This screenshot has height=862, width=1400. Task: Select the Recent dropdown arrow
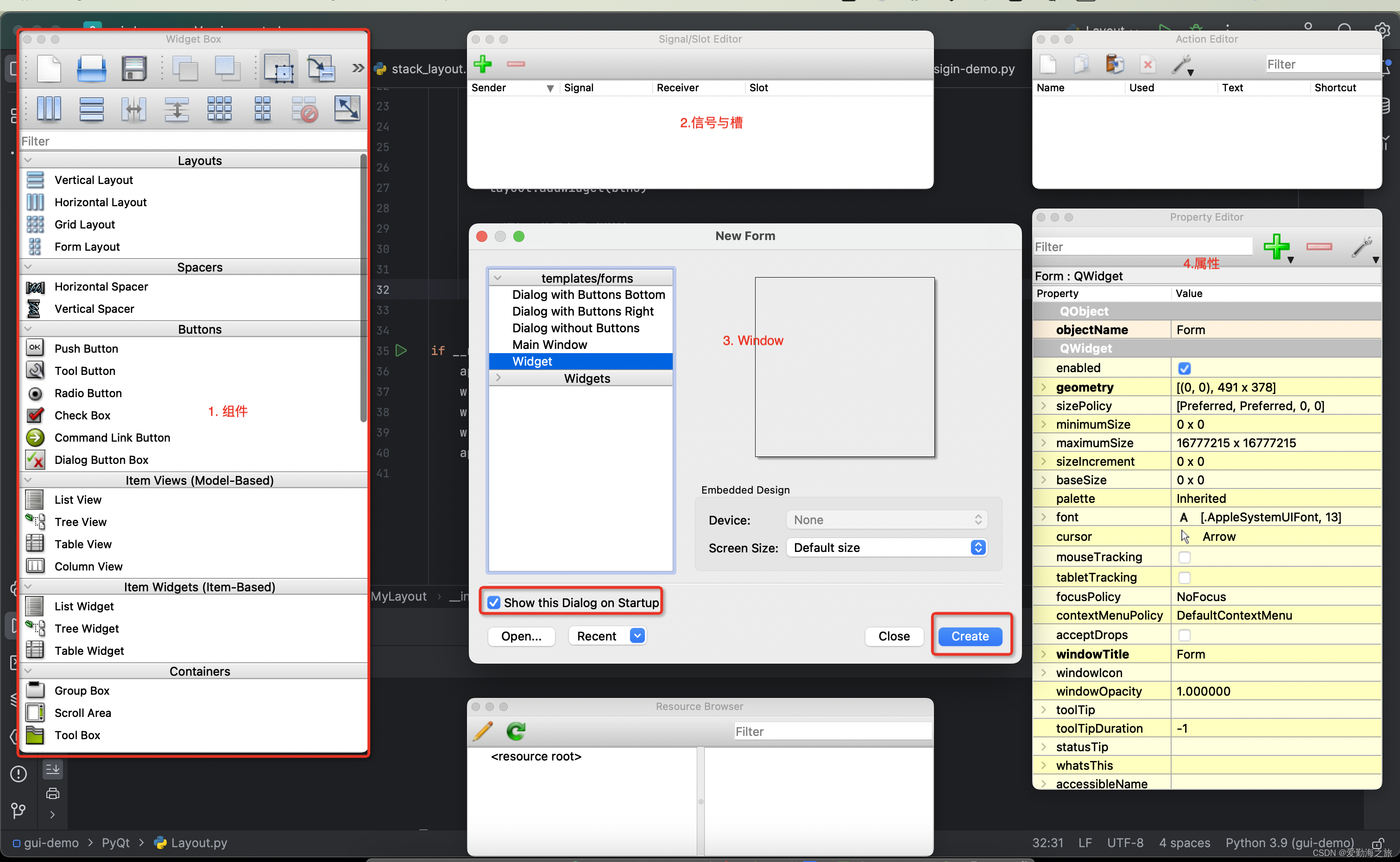point(637,636)
